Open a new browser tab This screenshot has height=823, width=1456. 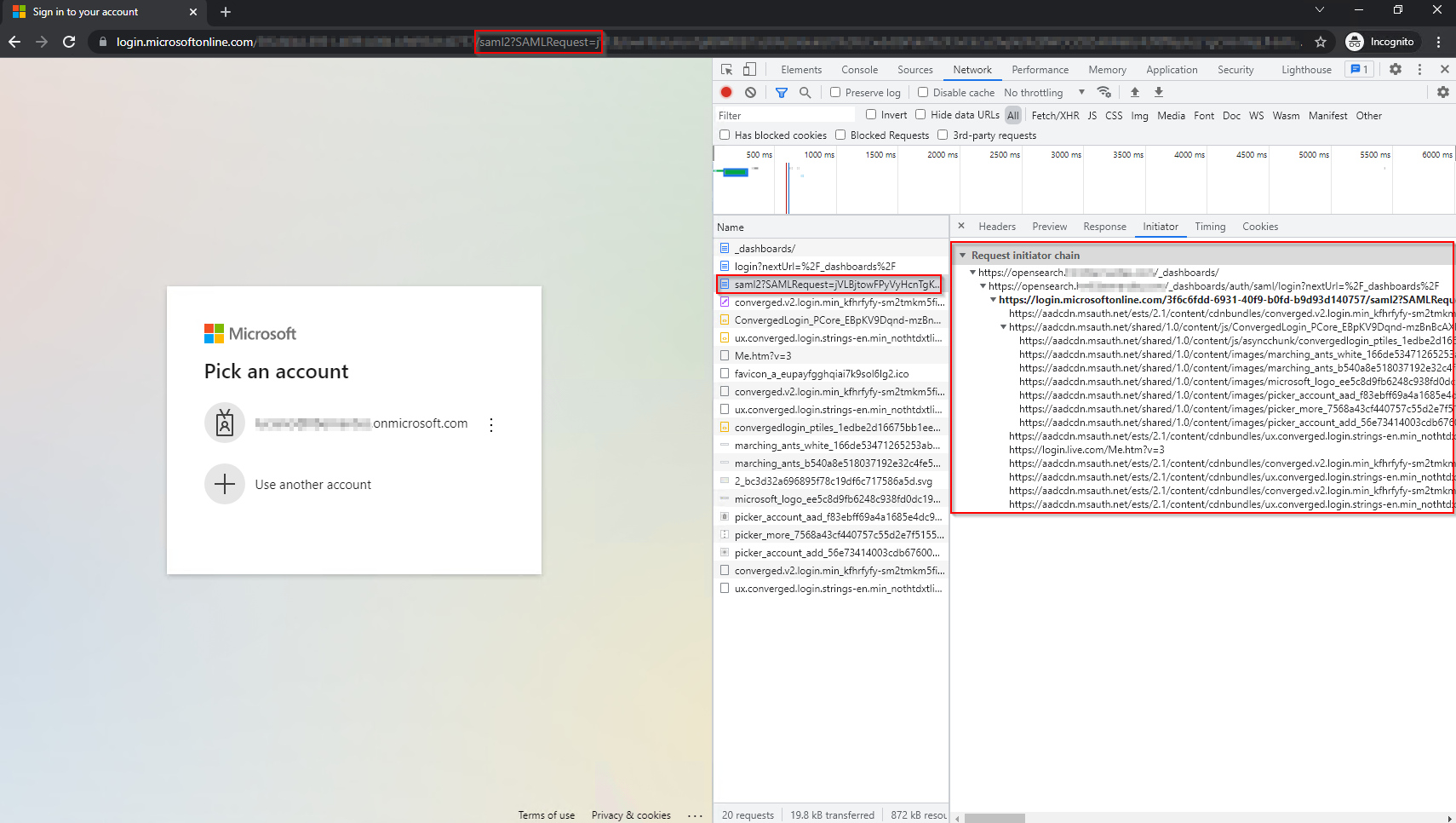pos(226,12)
